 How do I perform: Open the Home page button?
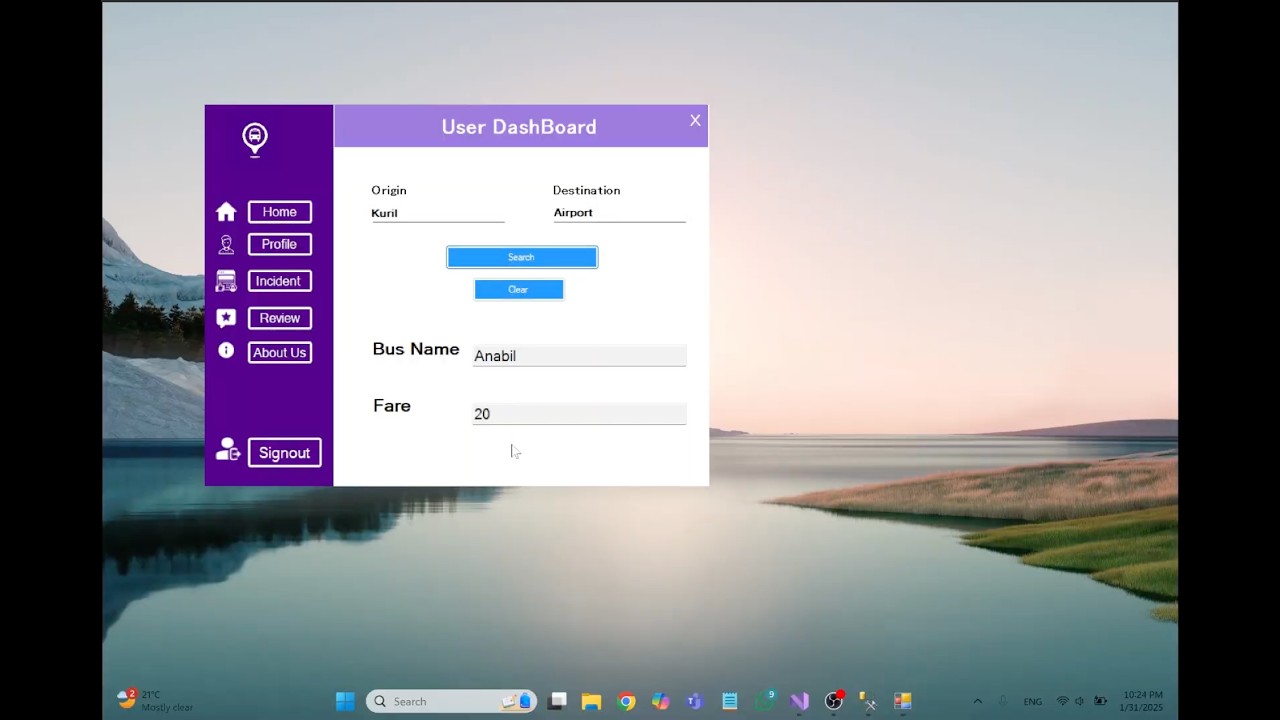[280, 212]
